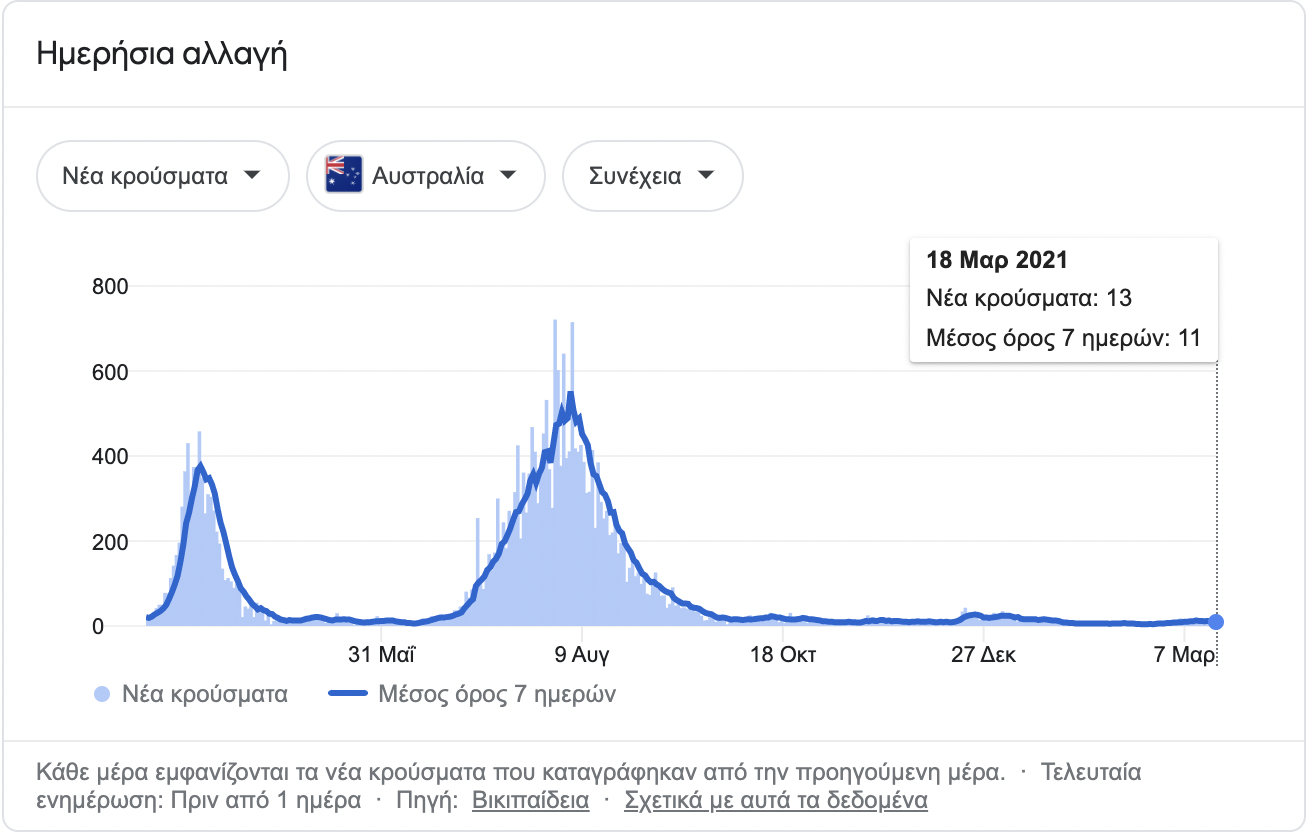Click the light blue "Νέα κρούσματα" legend dot

[101, 694]
